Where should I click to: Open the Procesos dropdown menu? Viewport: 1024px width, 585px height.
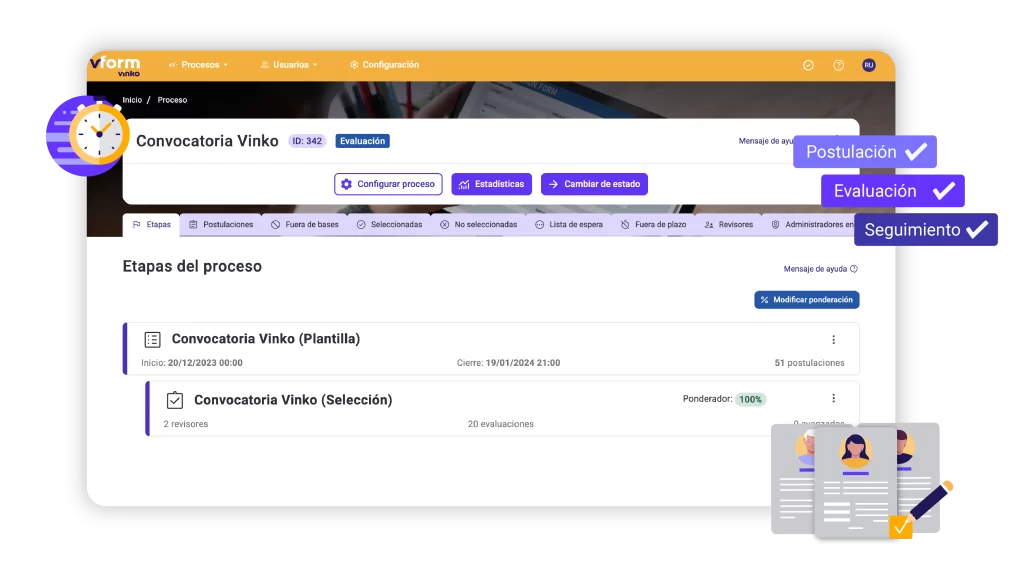coord(199,65)
